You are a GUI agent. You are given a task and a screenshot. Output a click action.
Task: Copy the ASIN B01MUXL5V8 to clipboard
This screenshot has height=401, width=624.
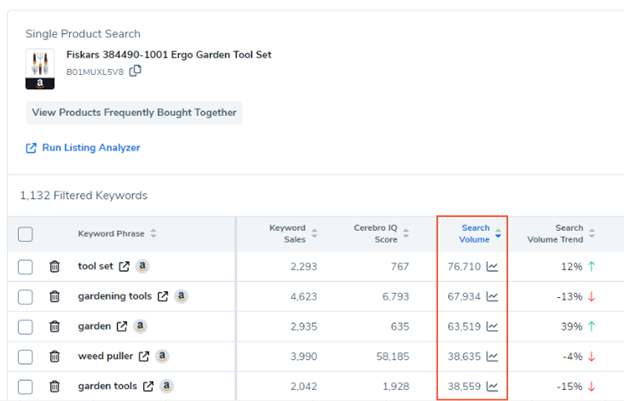136,71
